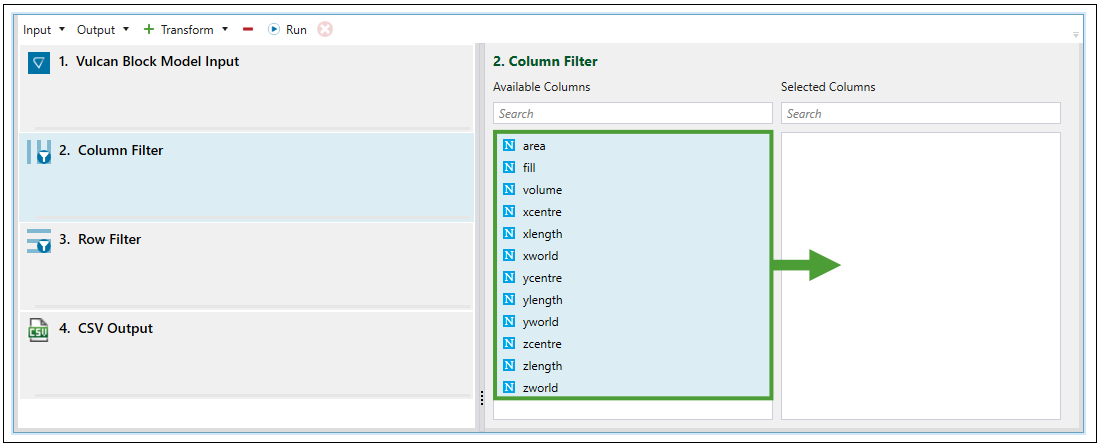
Task: Click the green plus Transform icon
Action: 149,30
